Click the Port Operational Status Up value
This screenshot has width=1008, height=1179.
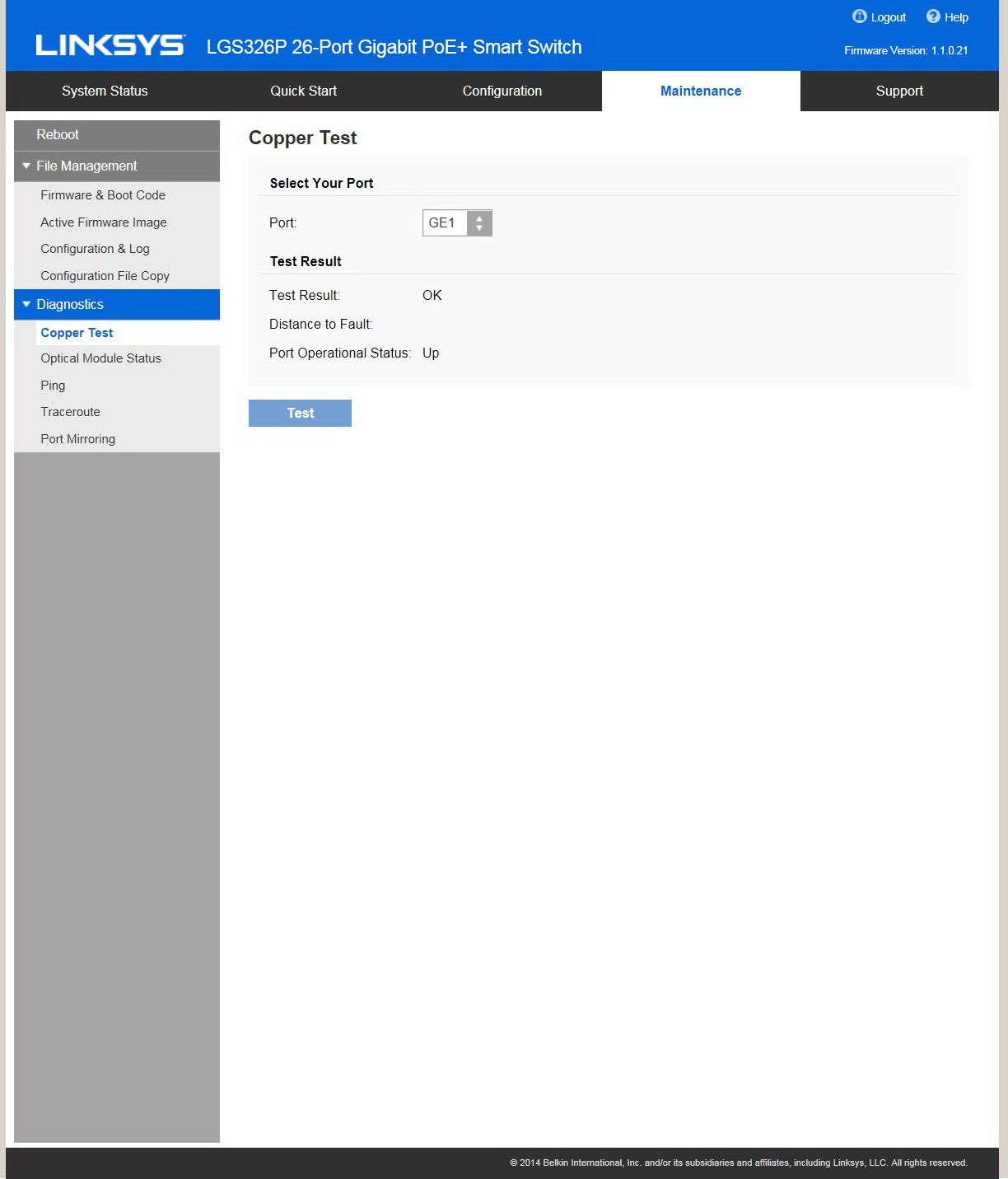431,353
